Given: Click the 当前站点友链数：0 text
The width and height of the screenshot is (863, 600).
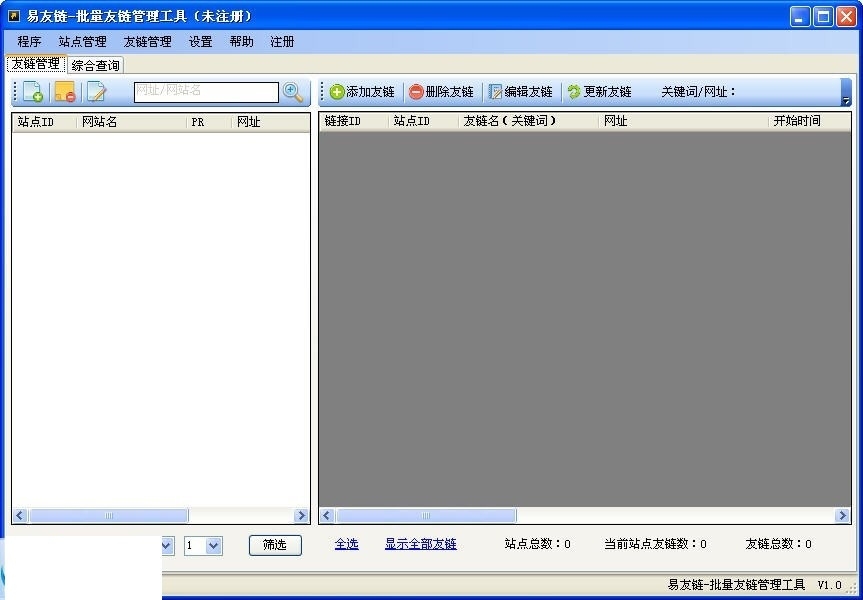Looking at the screenshot, I should click(656, 544).
